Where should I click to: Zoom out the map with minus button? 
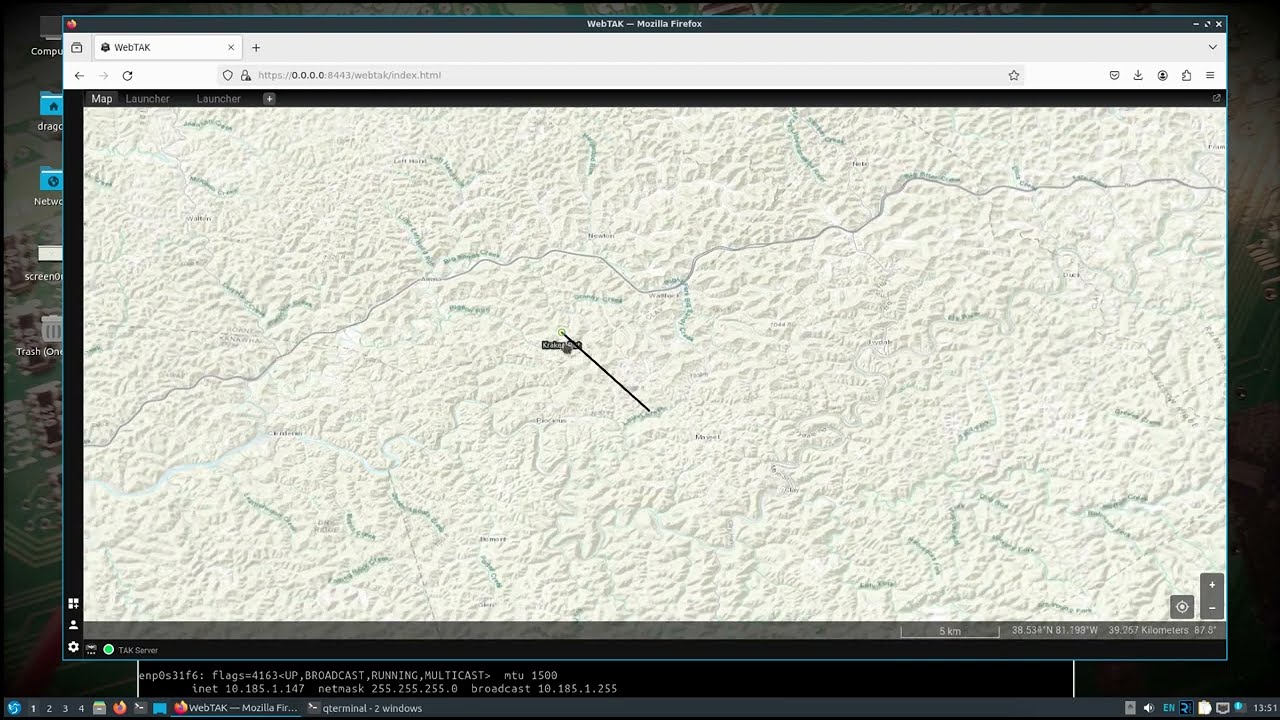click(x=1212, y=608)
